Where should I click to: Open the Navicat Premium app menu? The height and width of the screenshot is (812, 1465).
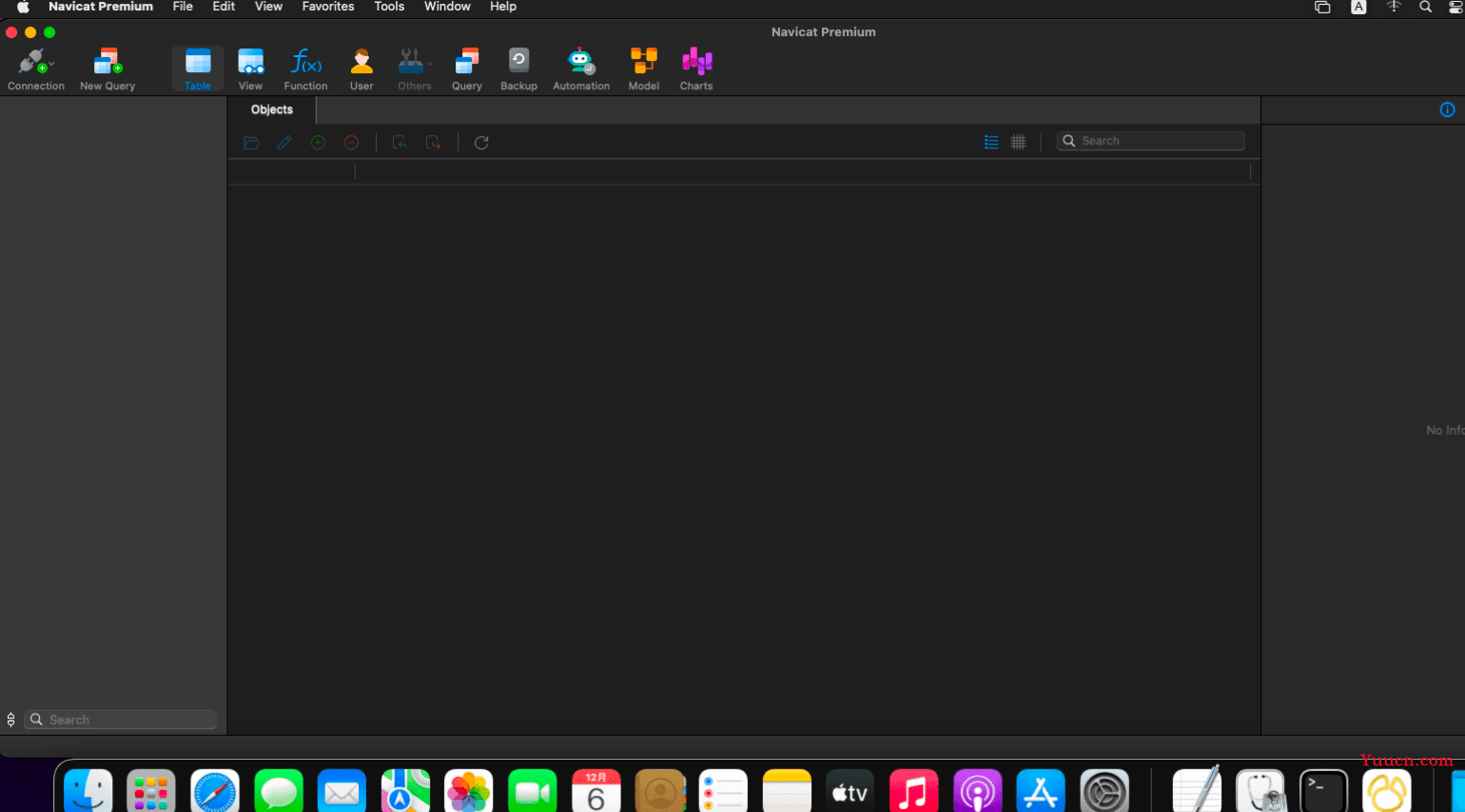click(x=101, y=7)
